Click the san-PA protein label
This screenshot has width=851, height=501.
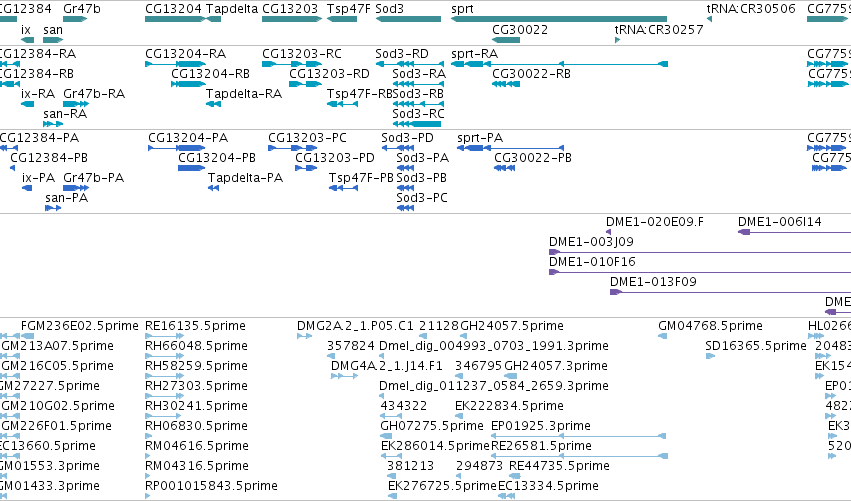(x=67, y=198)
